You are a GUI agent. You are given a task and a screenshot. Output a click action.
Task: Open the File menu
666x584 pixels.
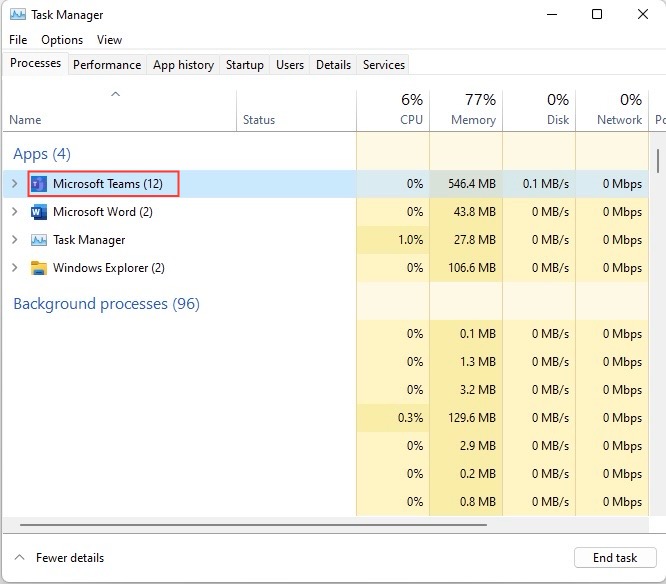pyautogui.click(x=18, y=40)
